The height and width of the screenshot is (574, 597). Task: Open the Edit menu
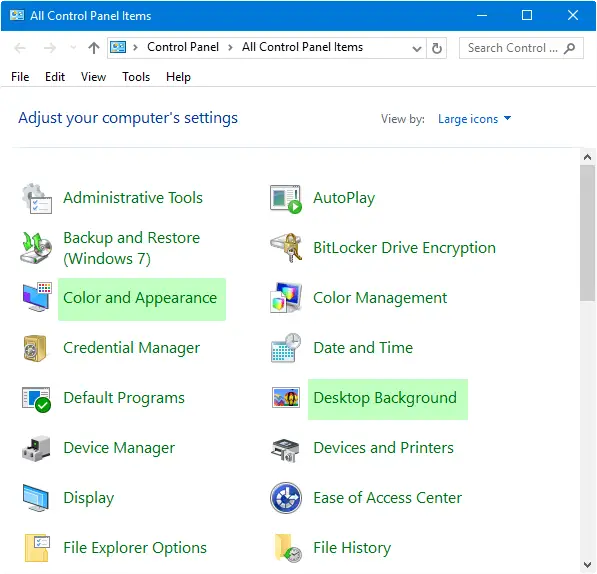[x=55, y=77]
